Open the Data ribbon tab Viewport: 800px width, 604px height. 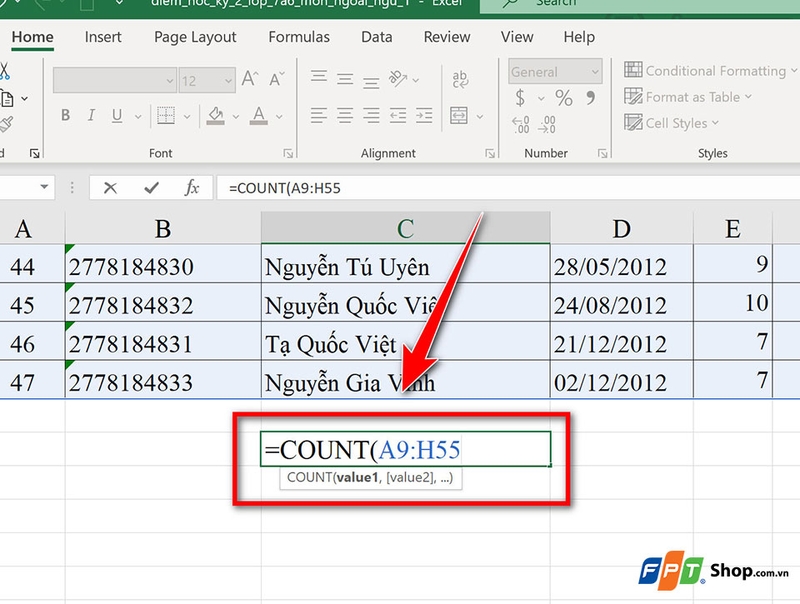(376, 37)
